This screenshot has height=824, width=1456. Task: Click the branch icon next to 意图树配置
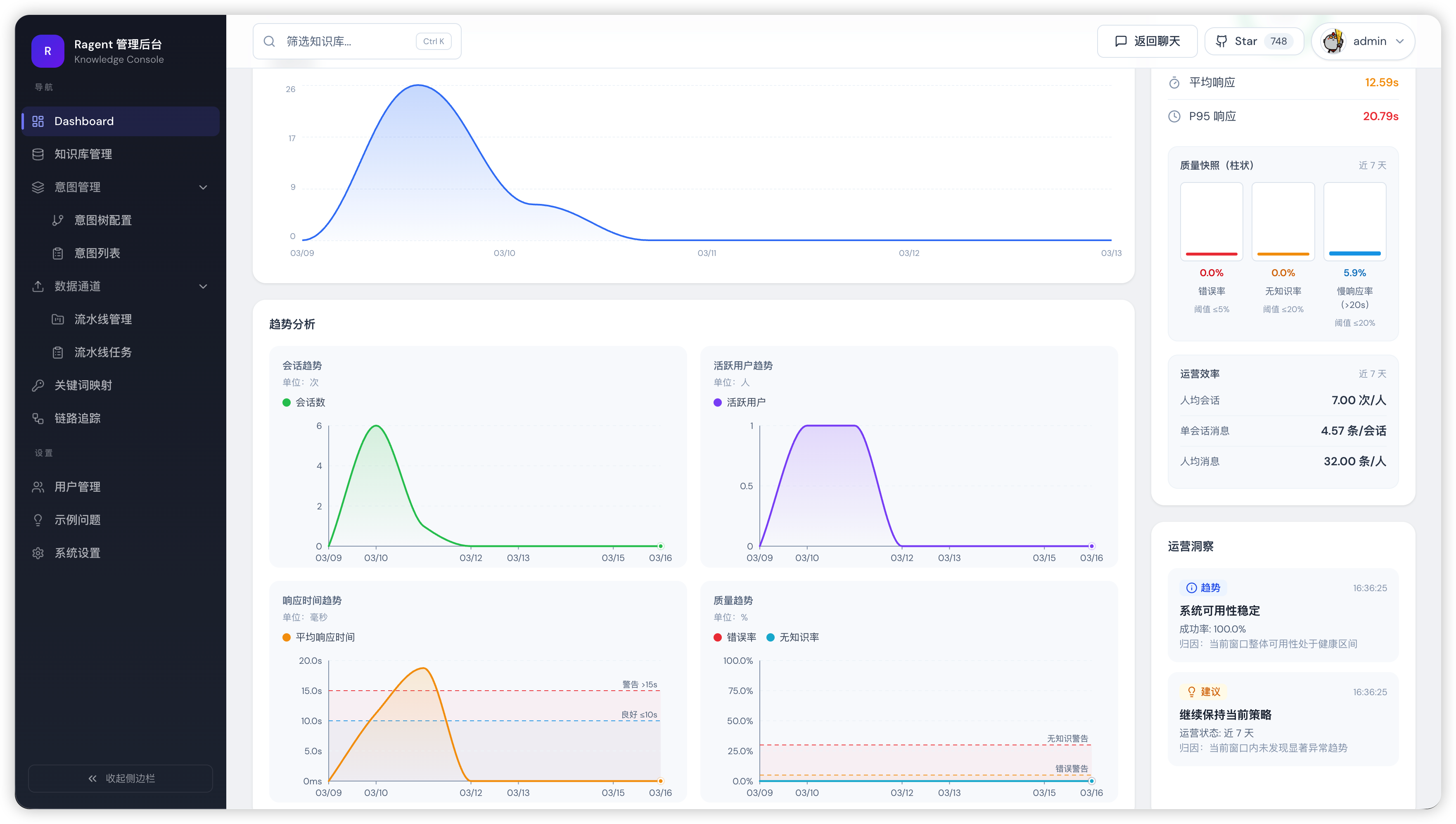click(58, 220)
